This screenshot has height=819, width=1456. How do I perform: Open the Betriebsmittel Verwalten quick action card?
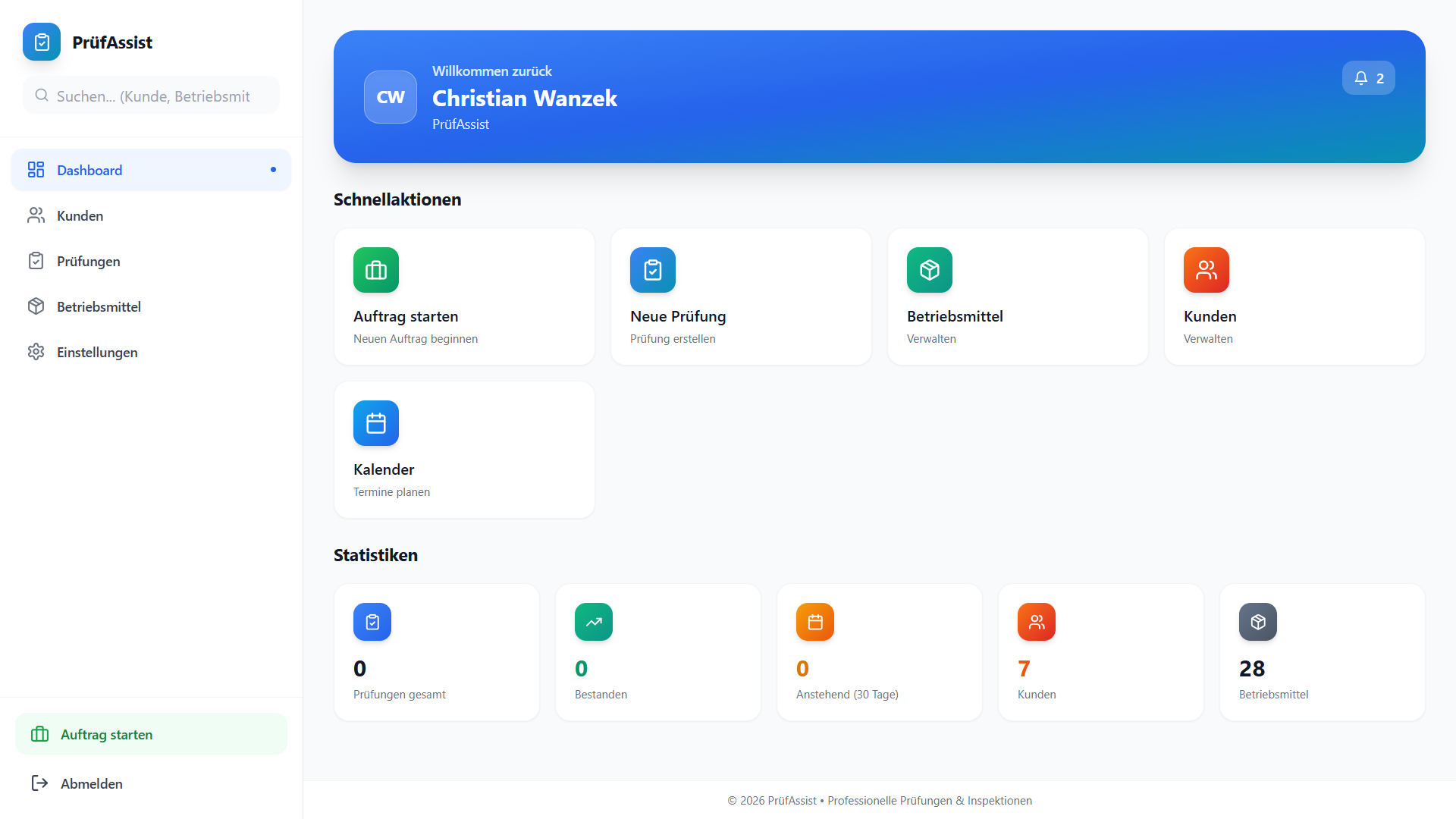pyautogui.click(x=1017, y=296)
